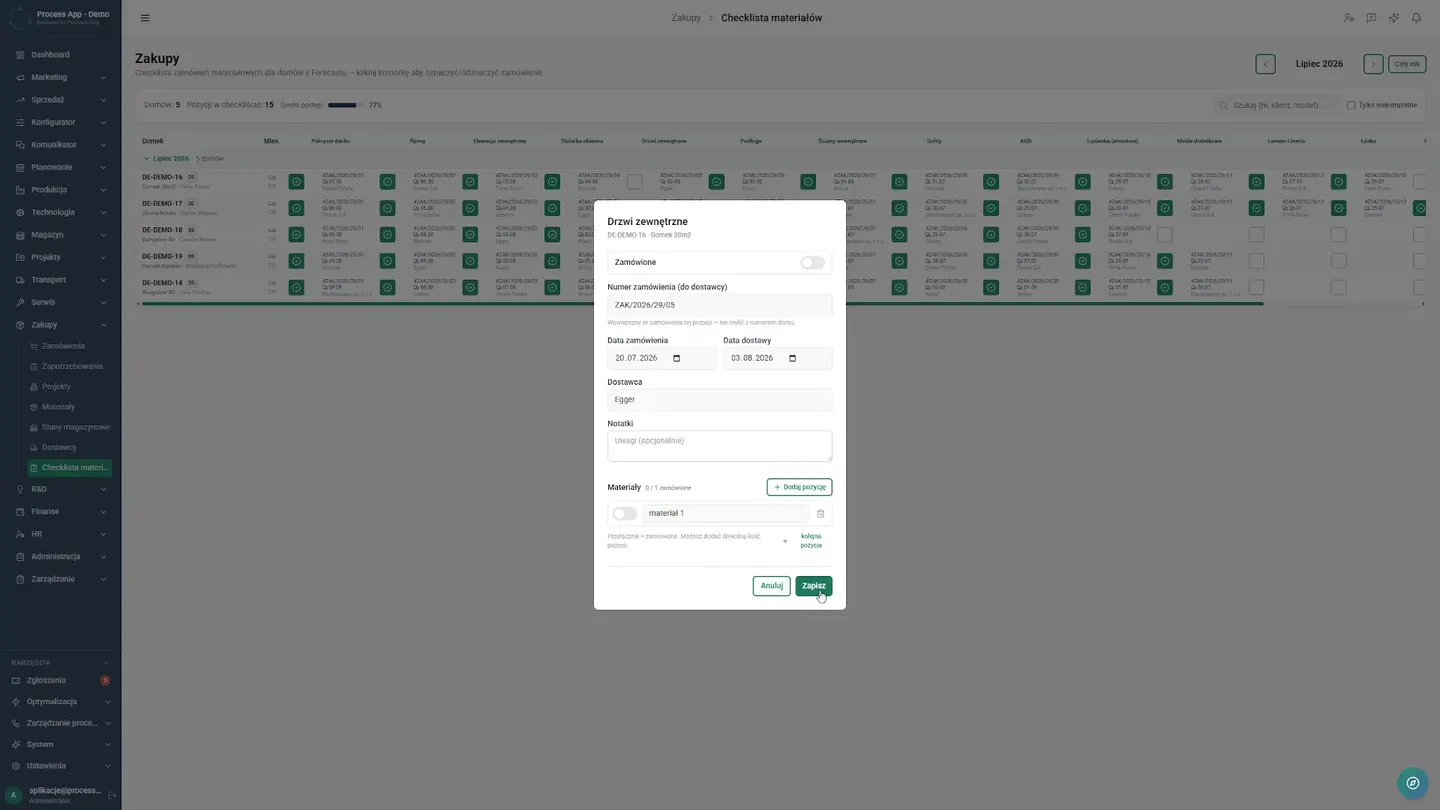
Task: Click the Produkcja sidebar icon
Action: pos(20,190)
